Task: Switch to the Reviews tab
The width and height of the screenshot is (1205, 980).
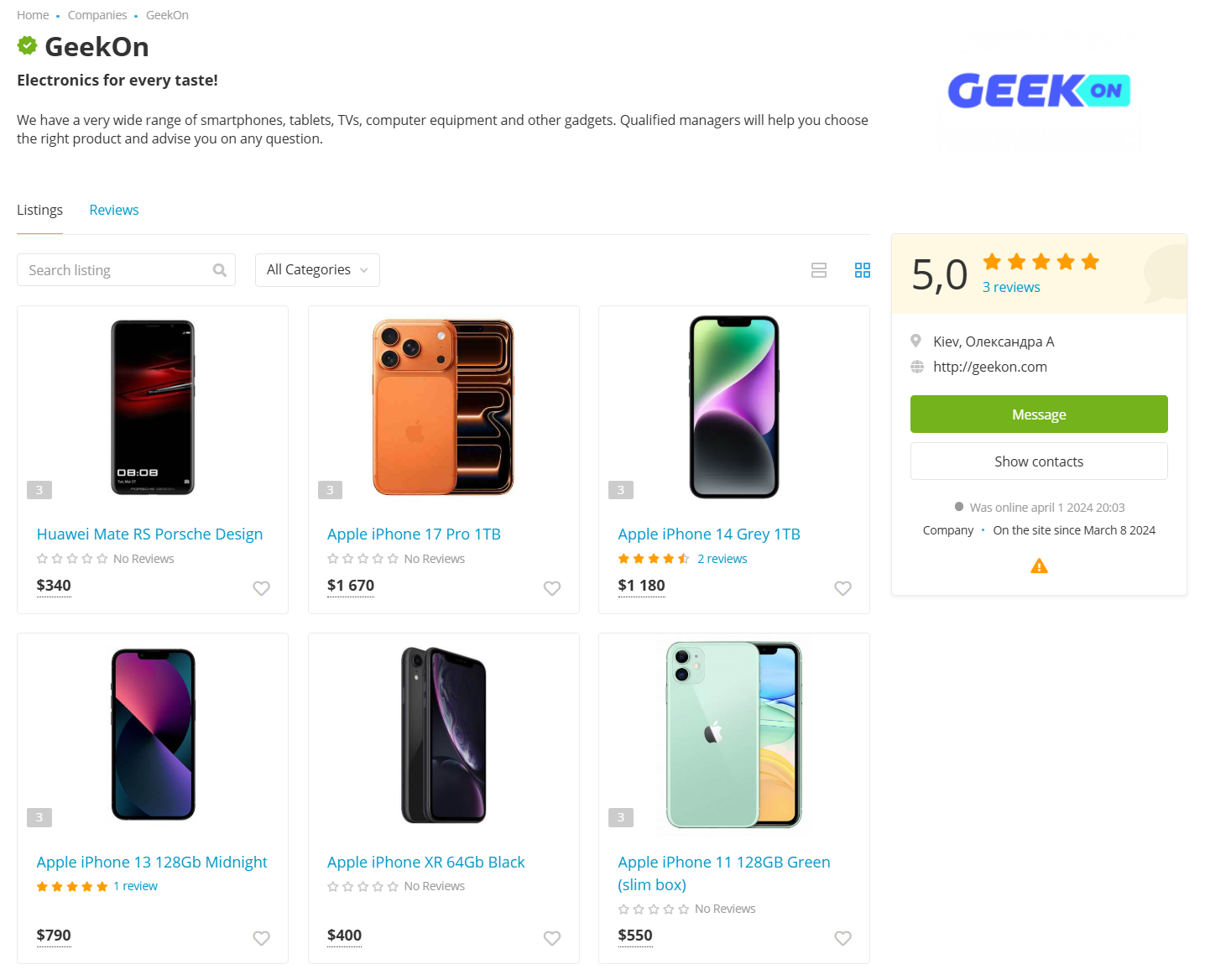Action: tap(114, 210)
